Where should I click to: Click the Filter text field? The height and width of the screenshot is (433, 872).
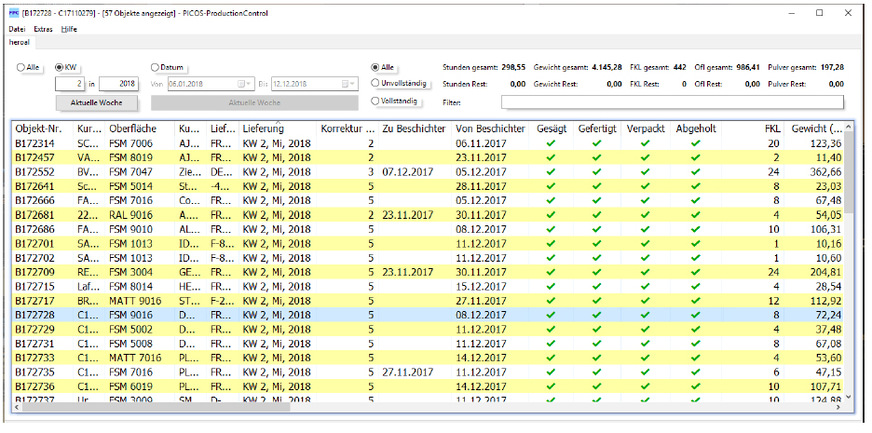(x=672, y=102)
